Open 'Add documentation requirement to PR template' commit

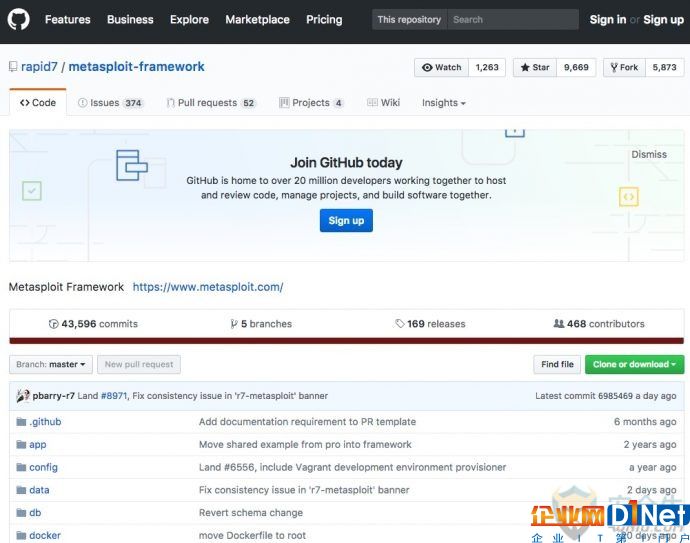tap(307, 422)
